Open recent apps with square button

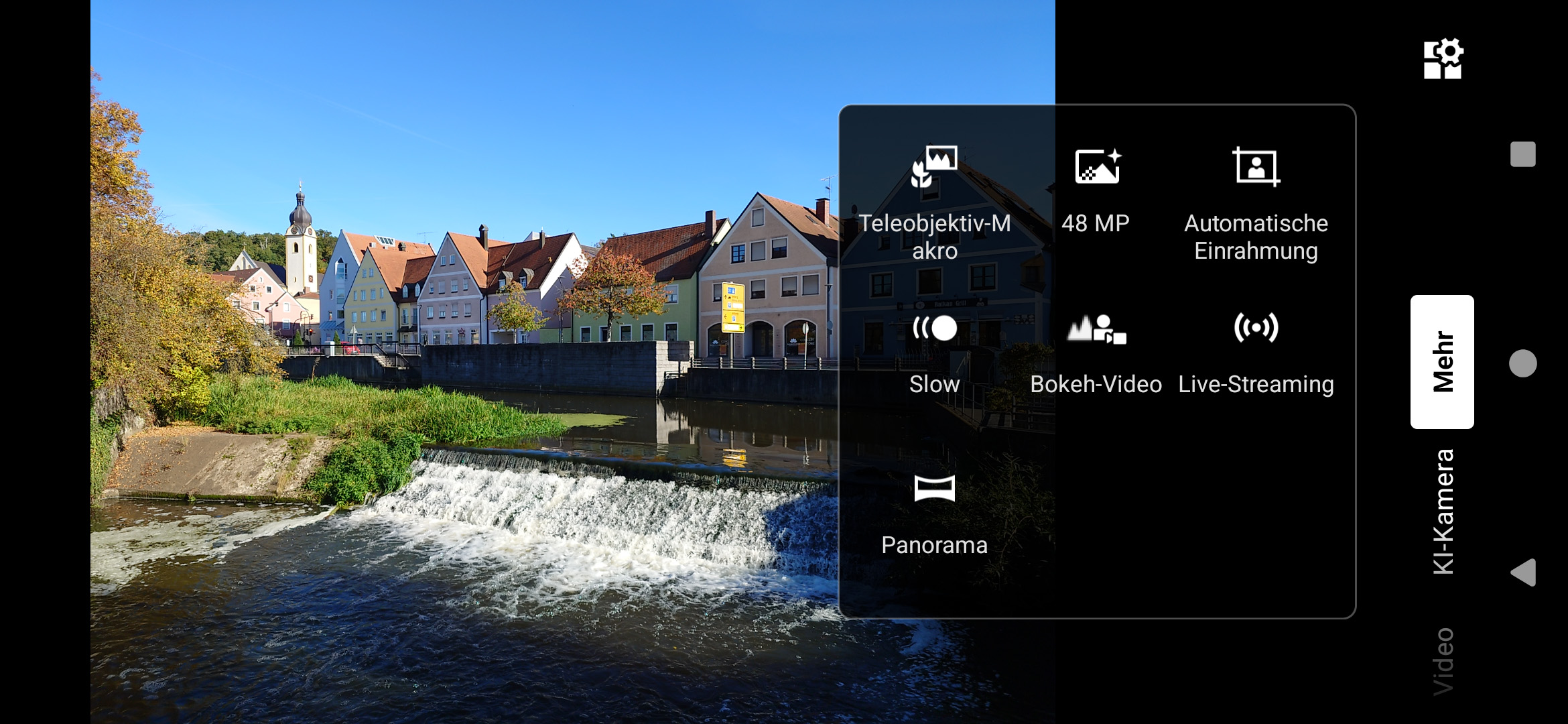point(1522,154)
